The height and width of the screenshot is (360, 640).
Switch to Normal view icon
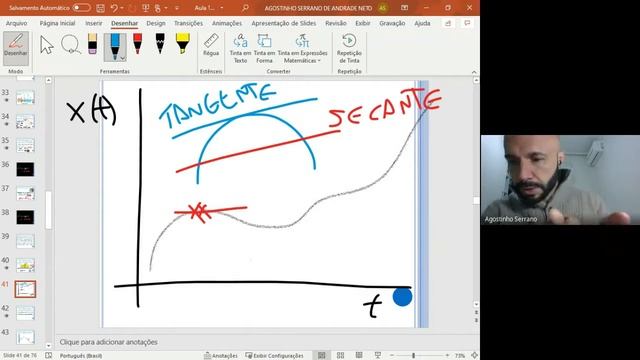click(x=322, y=356)
